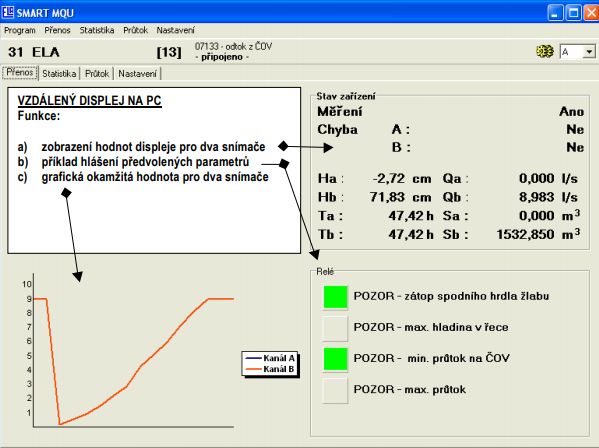The height and width of the screenshot is (448, 599).
Task: Toggle the green zátop spodního hrdla žlabu indicator
Action: coord(335,297)
